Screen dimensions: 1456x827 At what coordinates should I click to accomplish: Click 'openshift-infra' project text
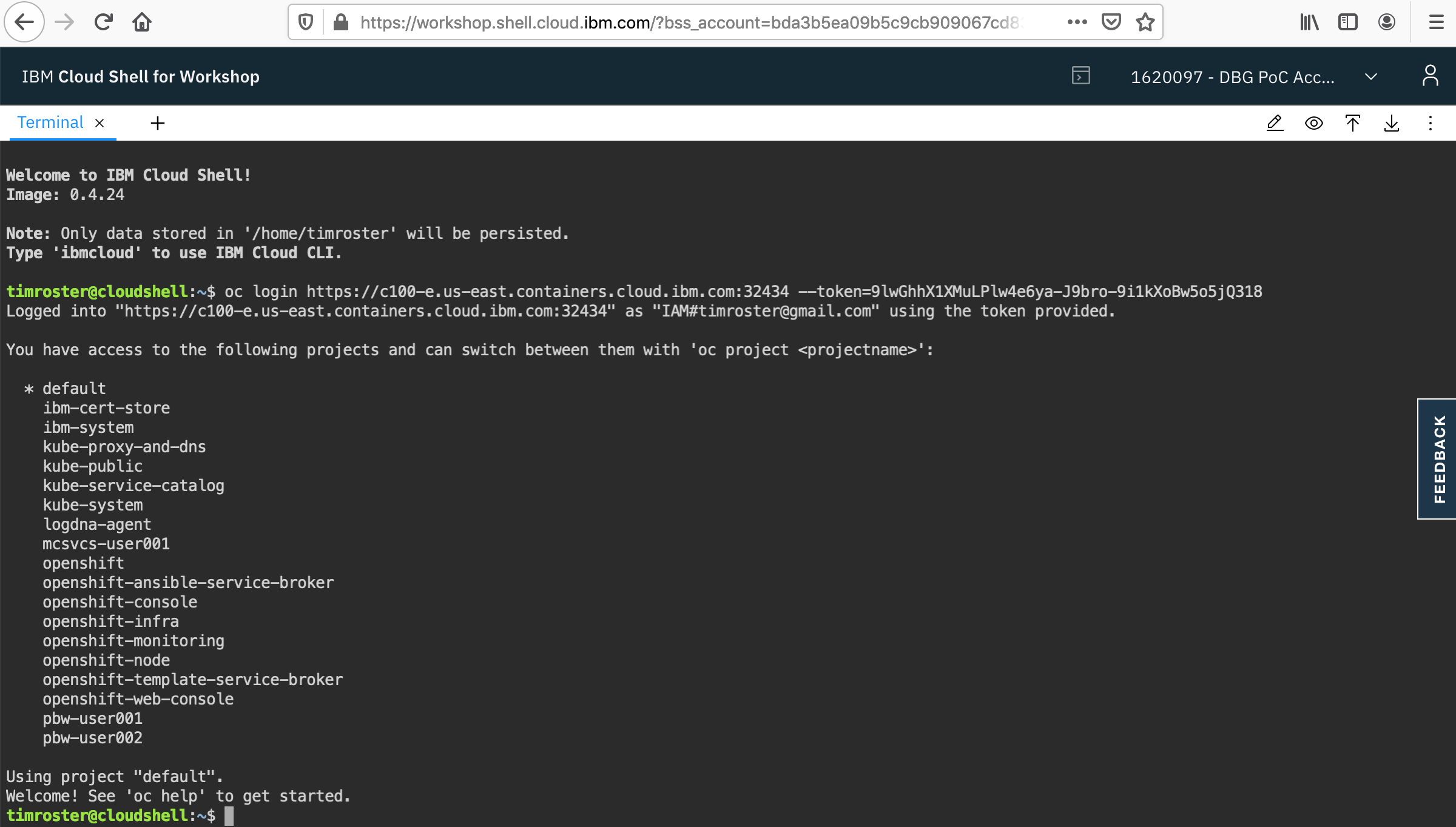click(x=111, y=621)
